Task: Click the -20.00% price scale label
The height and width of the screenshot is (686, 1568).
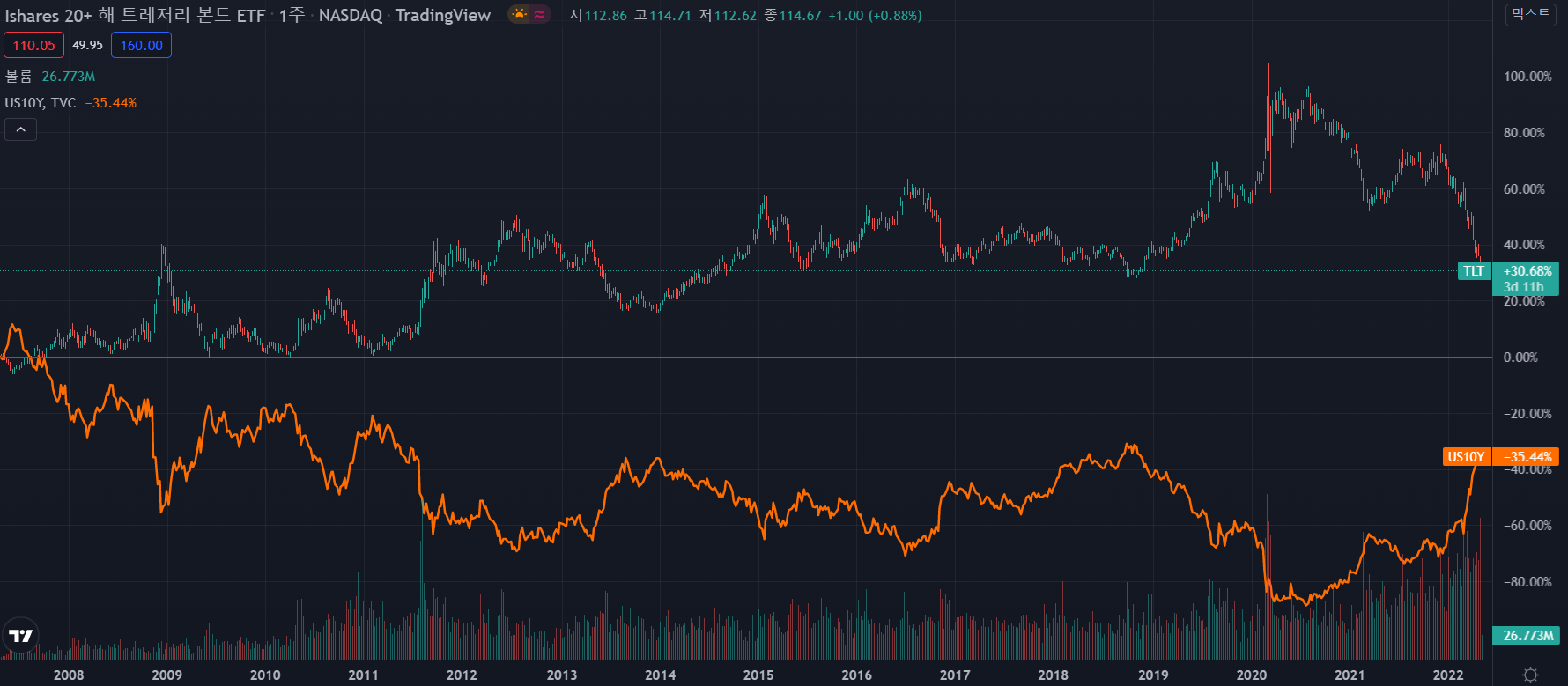Action: pos(1527,413)
